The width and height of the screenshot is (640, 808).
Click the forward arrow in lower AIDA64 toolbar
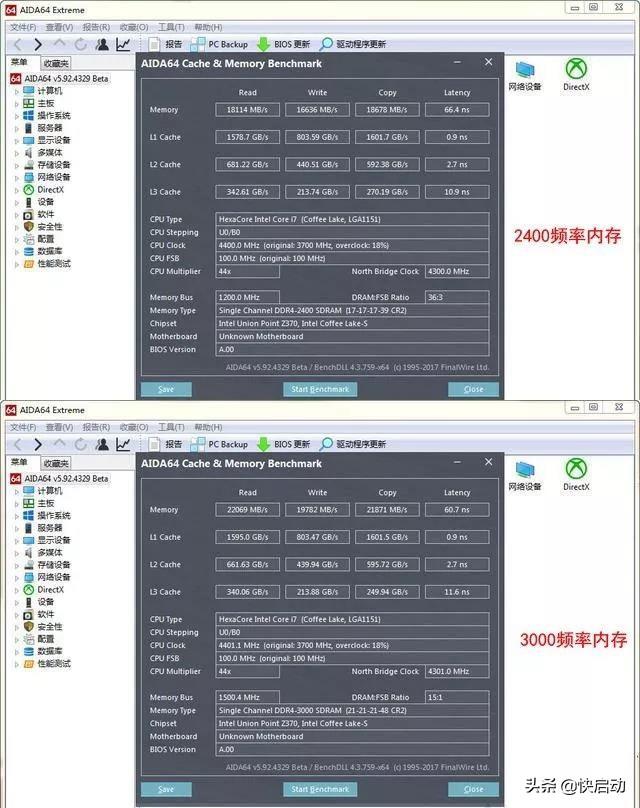click(x=38, y=445)
